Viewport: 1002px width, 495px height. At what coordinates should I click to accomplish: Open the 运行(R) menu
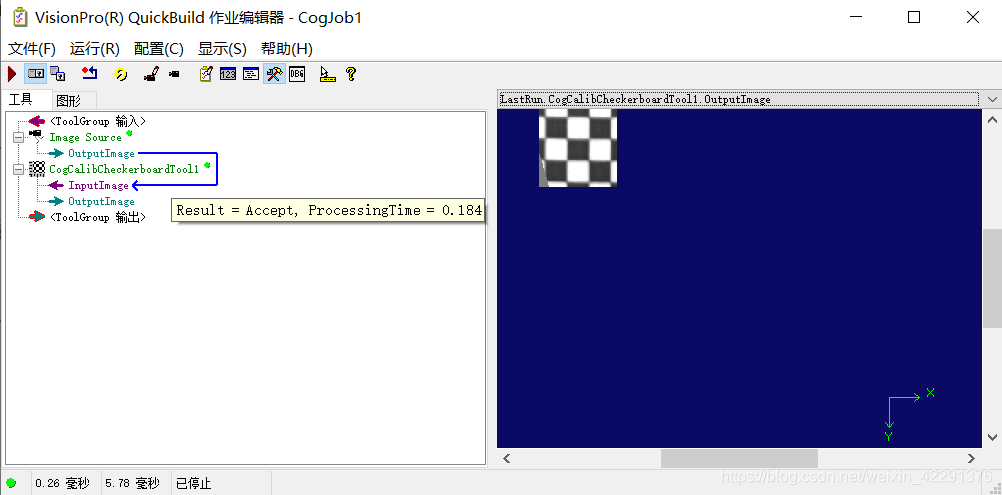(95, 49)
